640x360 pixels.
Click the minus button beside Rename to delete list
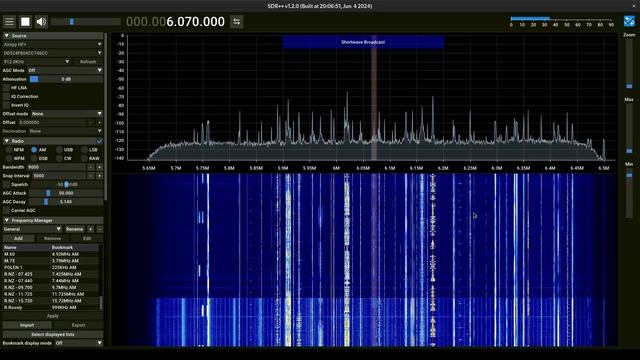(x=99, y=229)
